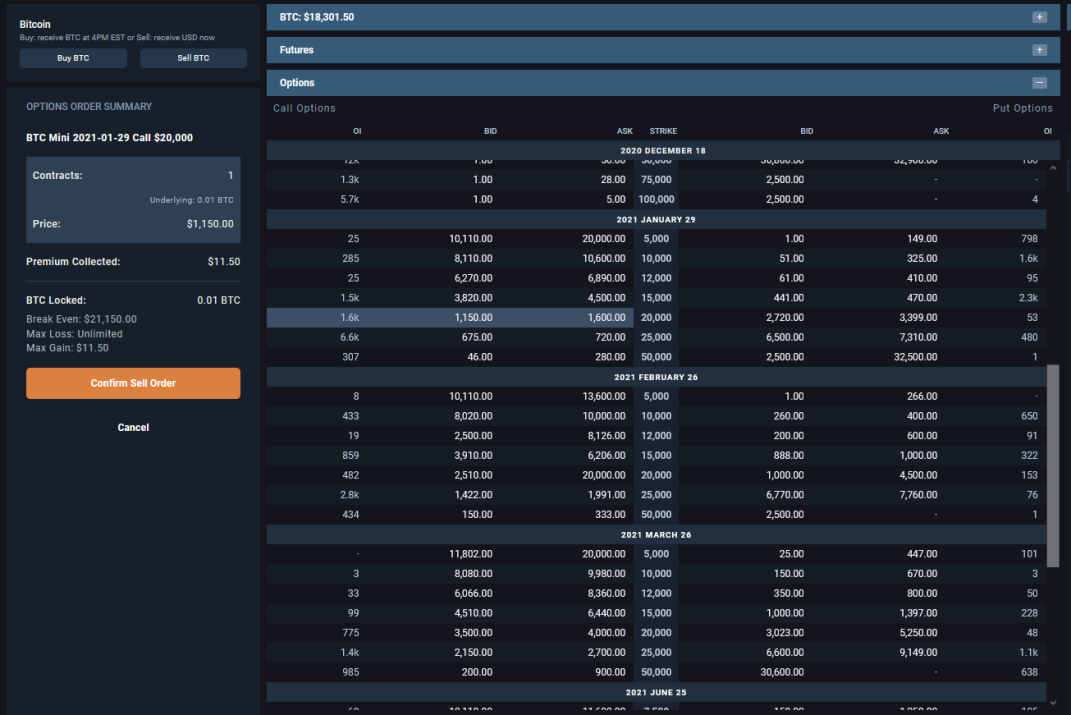The height and width of the screenshot is (715, 1071).
Task: Select February 26 put bid 888.00
Action: [x=788, y=455]
